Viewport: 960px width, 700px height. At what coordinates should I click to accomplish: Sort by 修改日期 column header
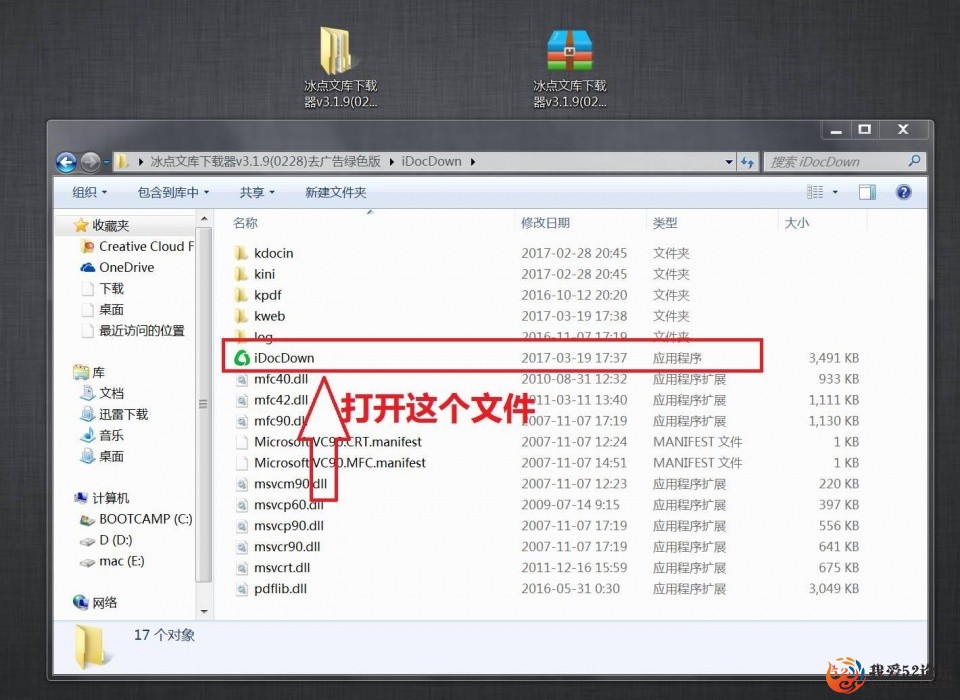545,223
